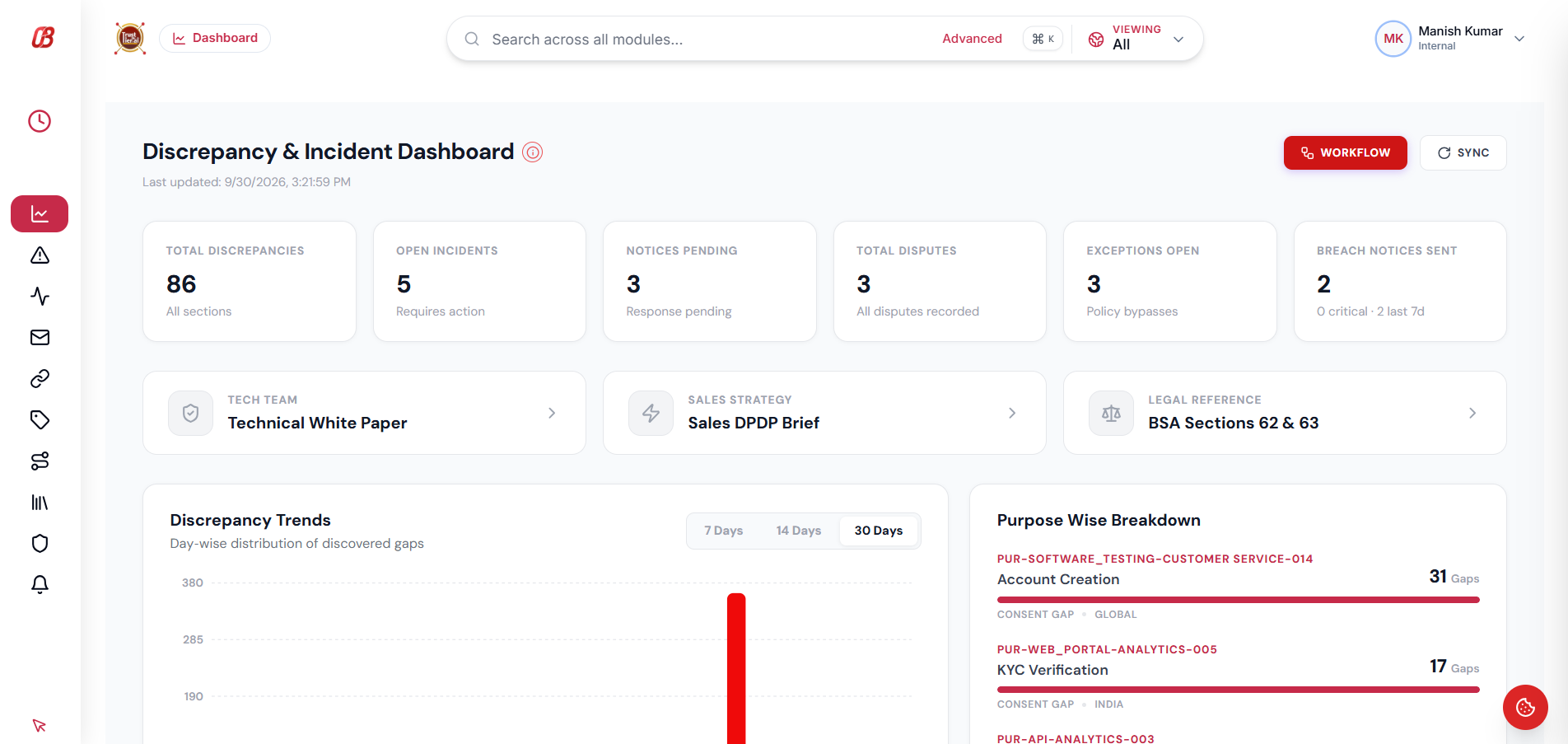Click the Last updated timestamp text

tap(246, 182)
